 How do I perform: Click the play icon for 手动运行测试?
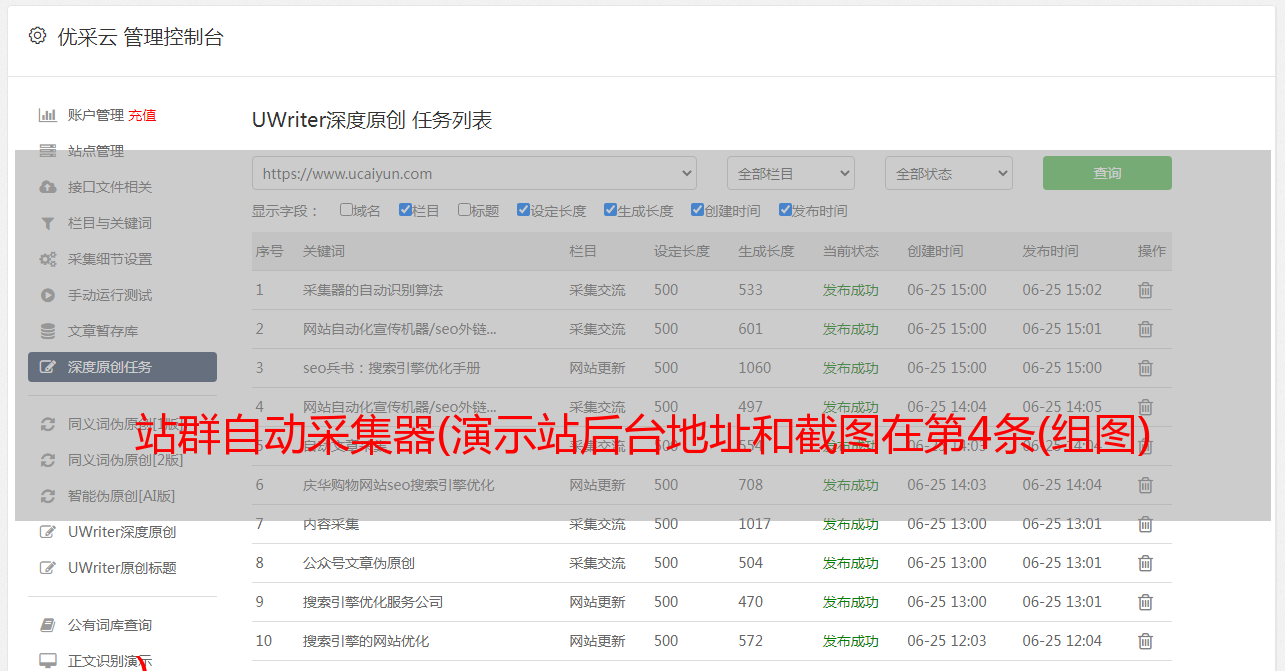tap(47, 295)
